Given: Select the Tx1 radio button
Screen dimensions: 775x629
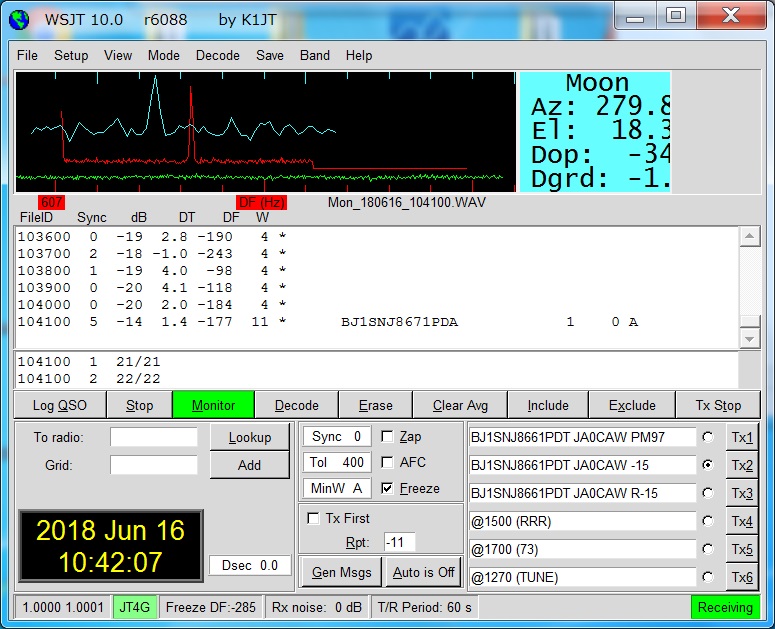Looking at the screenshot, I should click(x=708, y=437).
